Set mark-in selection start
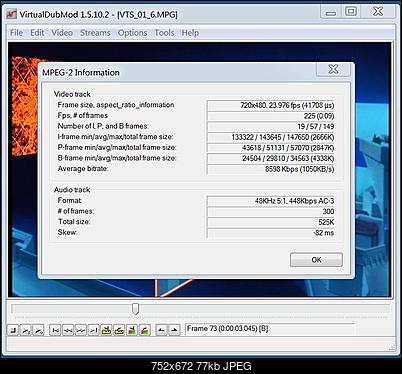The width and height of the screenshot is (402, 374). 161,330
